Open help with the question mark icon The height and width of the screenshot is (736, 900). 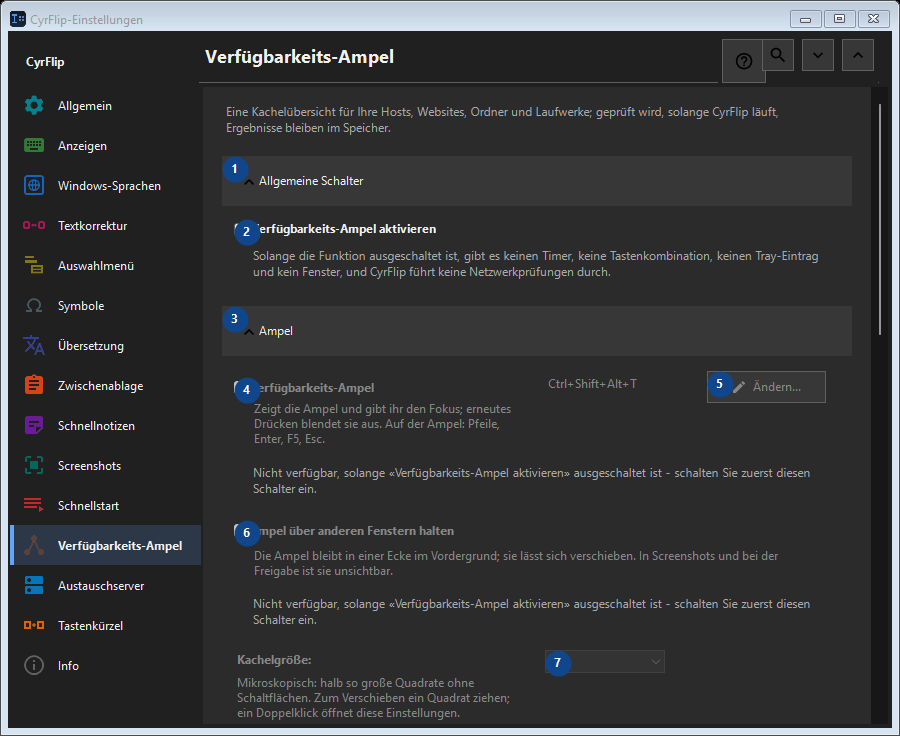[x=743, y=61]
